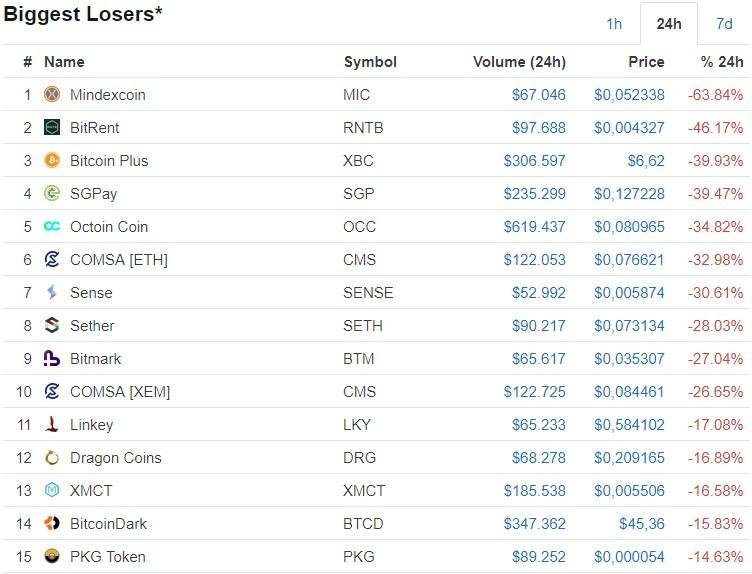The height and width of the screenshot is (574, 752).
Task: Sort by % 24h column header
Action: click(x=722, y=62)
